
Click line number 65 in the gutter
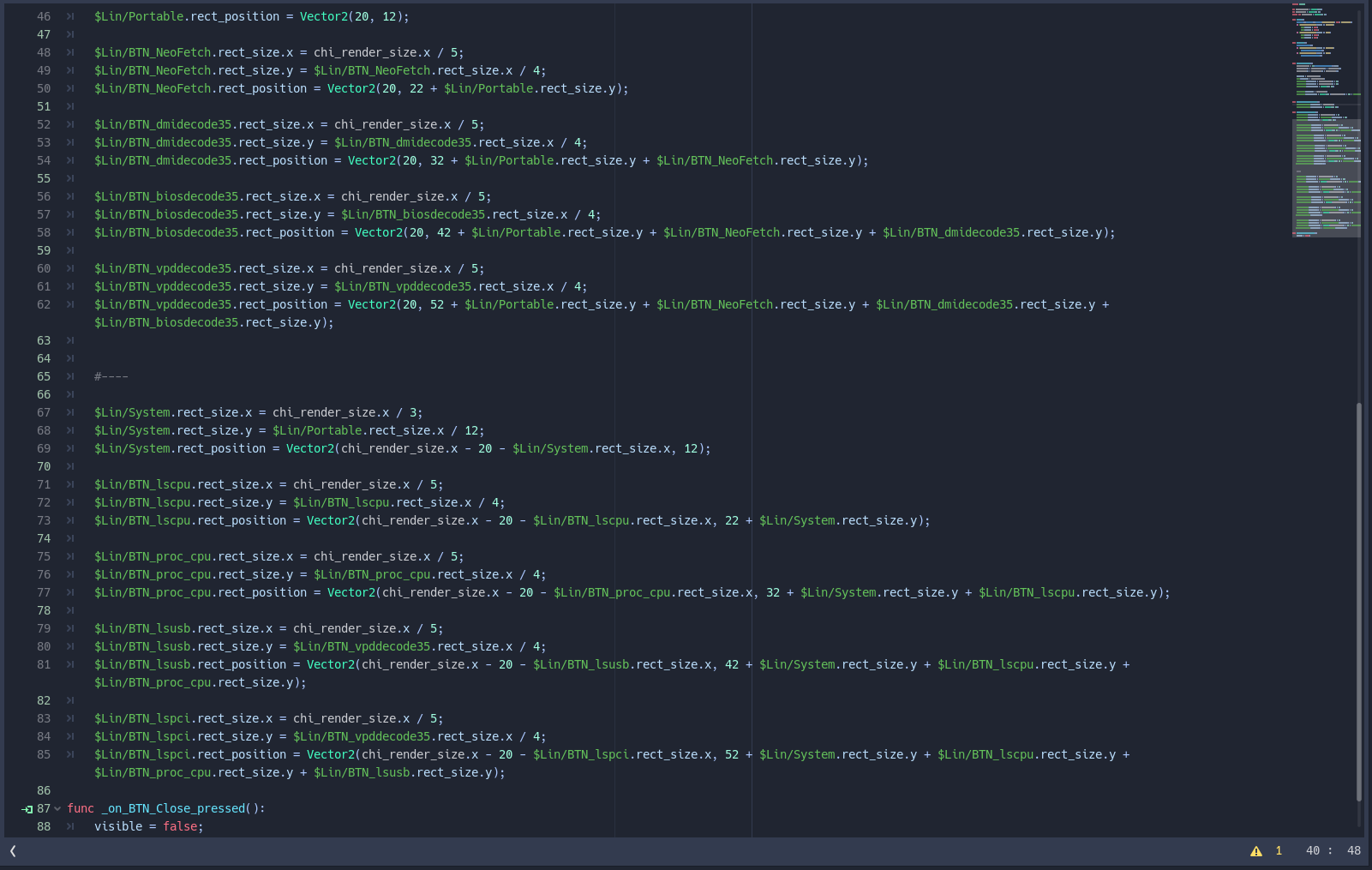click(44, 376)
